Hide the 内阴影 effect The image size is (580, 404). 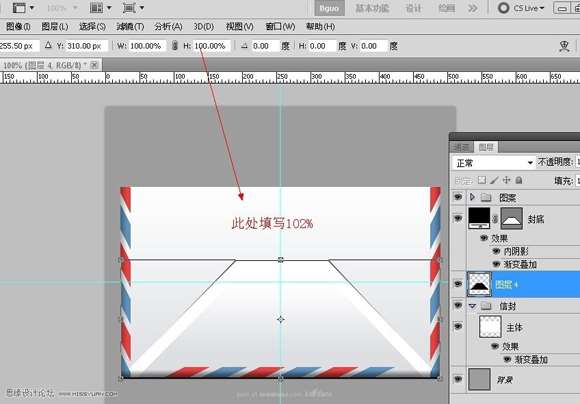(x=496, y=251)
